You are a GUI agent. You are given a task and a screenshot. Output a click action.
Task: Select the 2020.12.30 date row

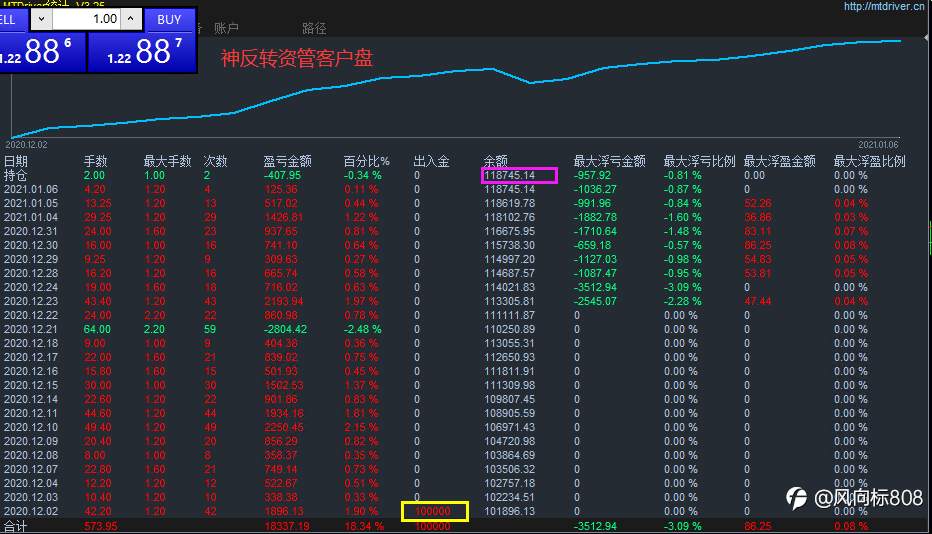click(31, 246)
